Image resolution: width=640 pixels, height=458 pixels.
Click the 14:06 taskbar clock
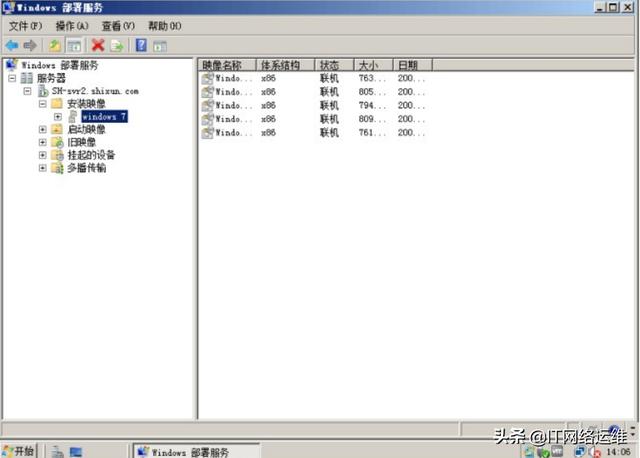tap(618, 451)
